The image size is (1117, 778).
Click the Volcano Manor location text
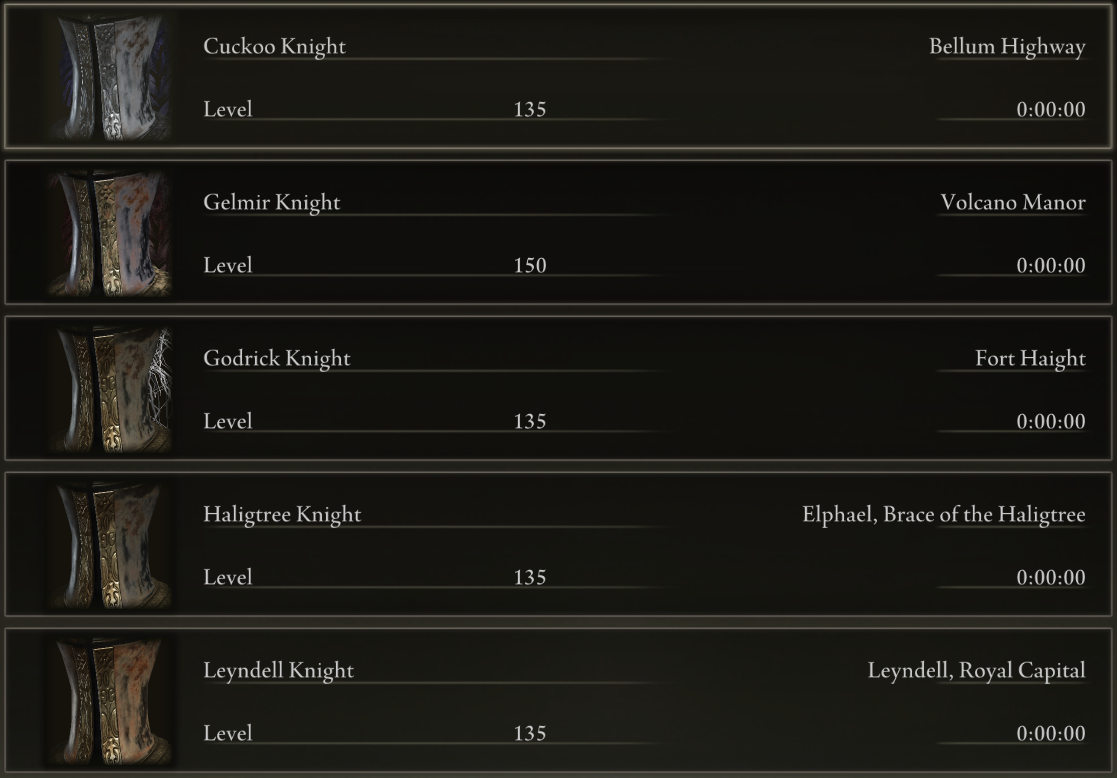1013,202
